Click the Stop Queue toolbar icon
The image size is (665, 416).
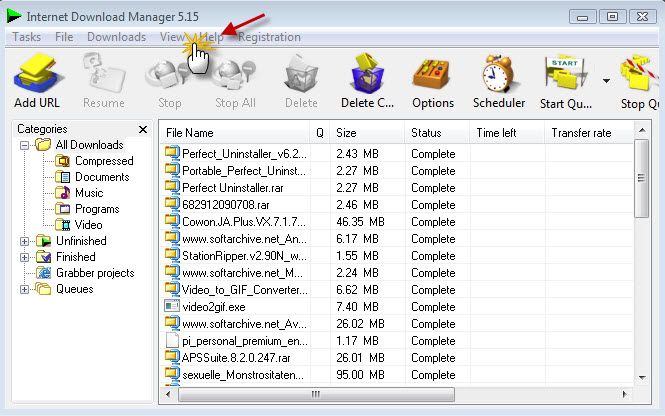pyautogui.click(x=640, y=73)
